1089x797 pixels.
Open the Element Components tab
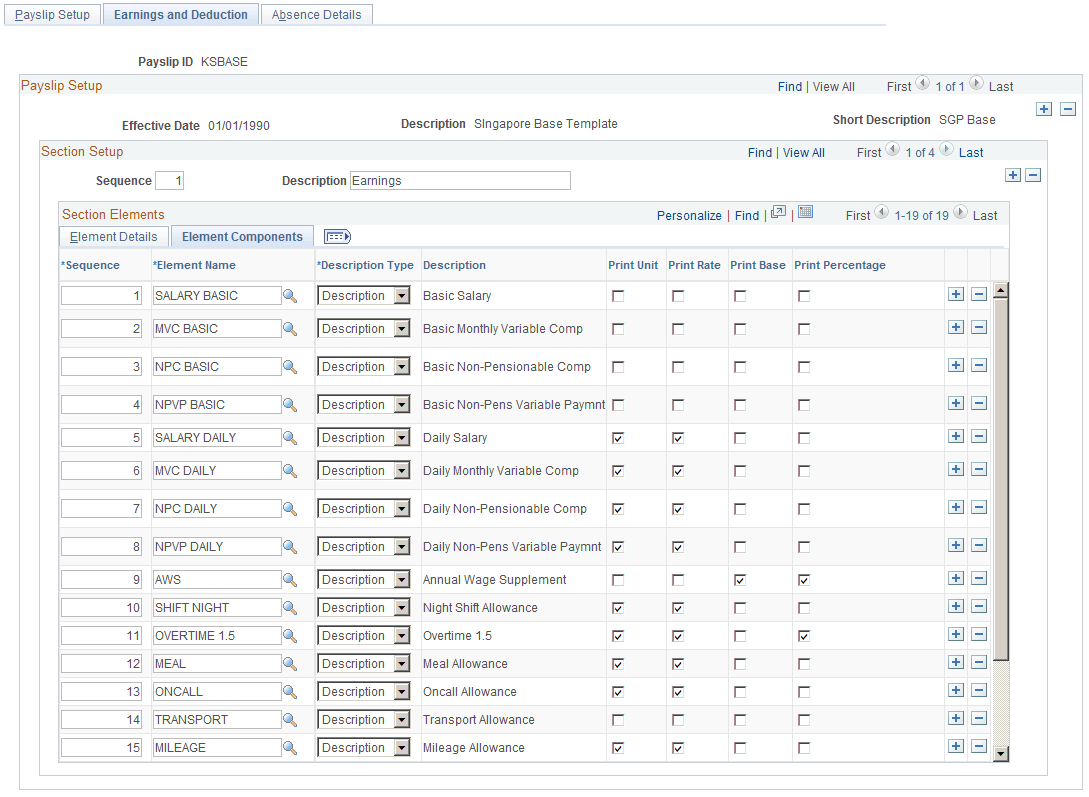click(x=241, y=236)
